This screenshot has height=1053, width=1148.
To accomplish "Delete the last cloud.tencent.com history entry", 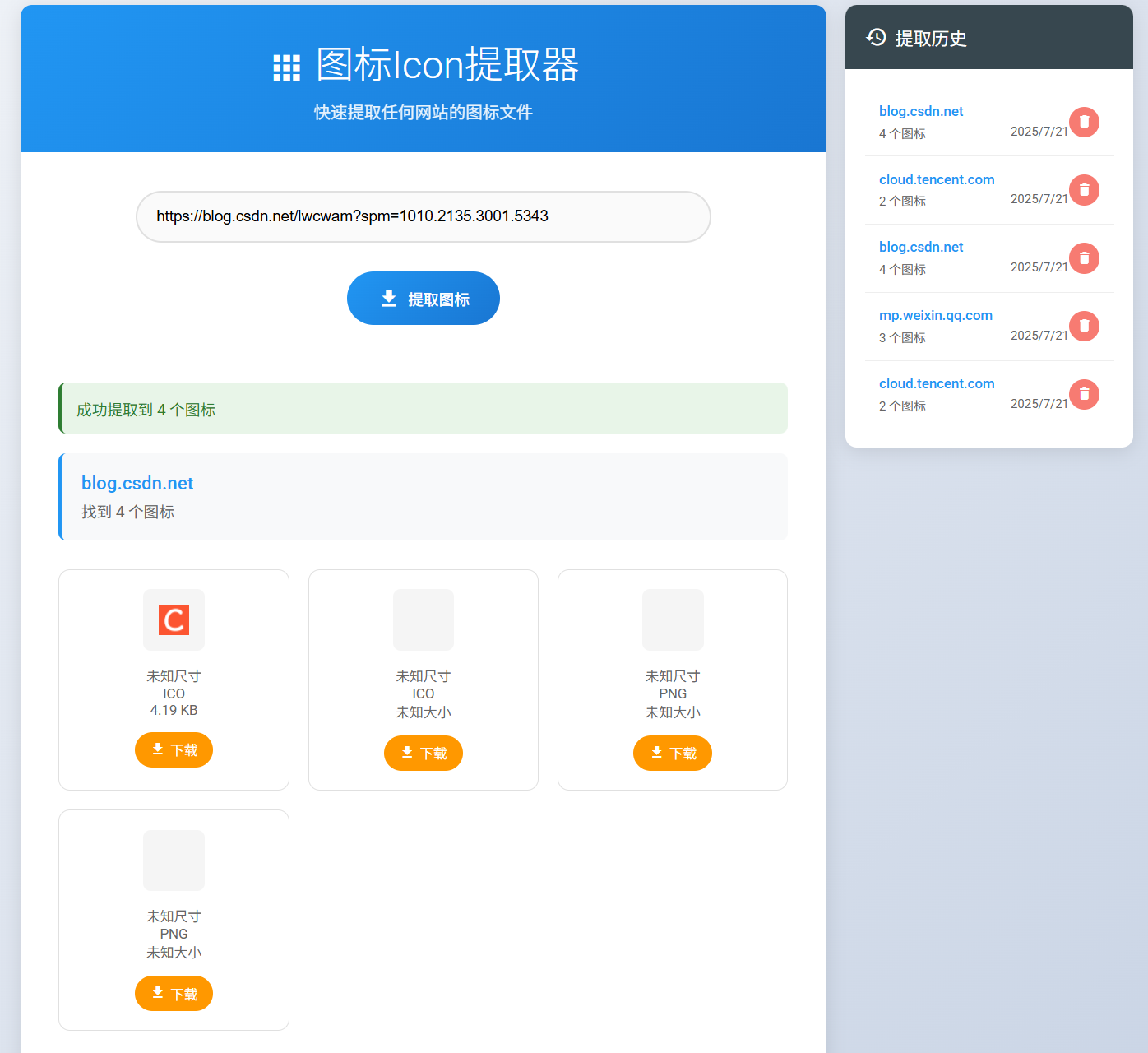I will tap(1084, 394).
